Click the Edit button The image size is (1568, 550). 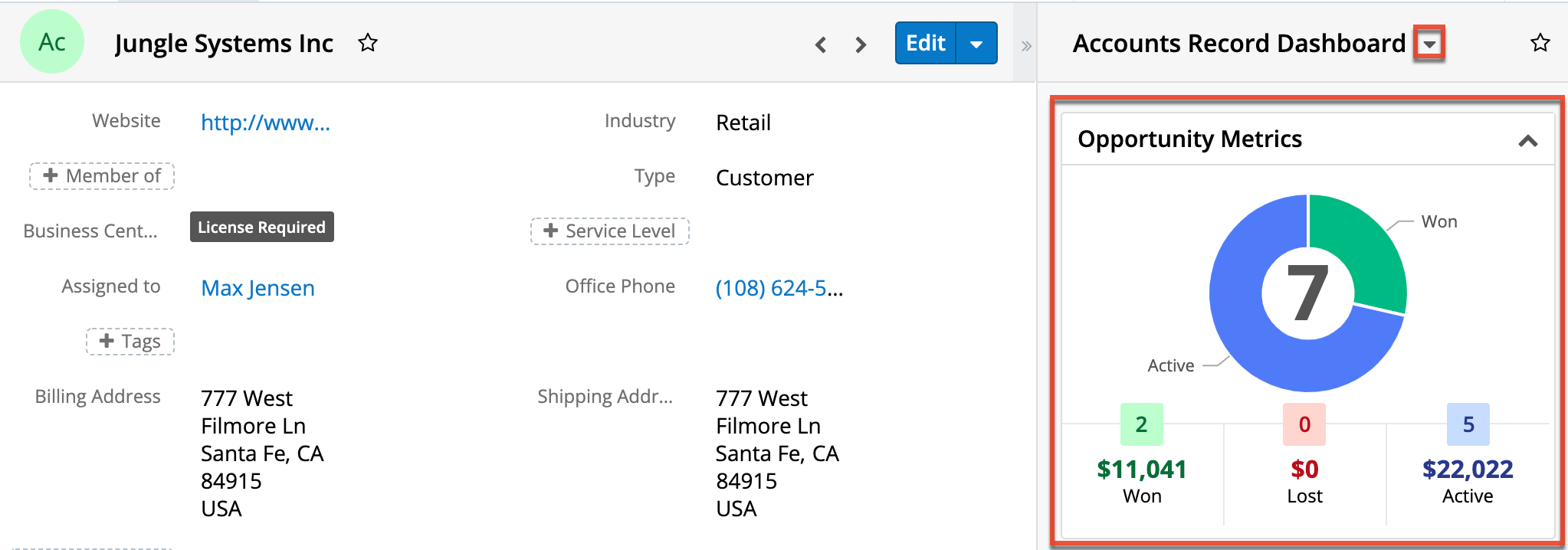tap(925, 44)
